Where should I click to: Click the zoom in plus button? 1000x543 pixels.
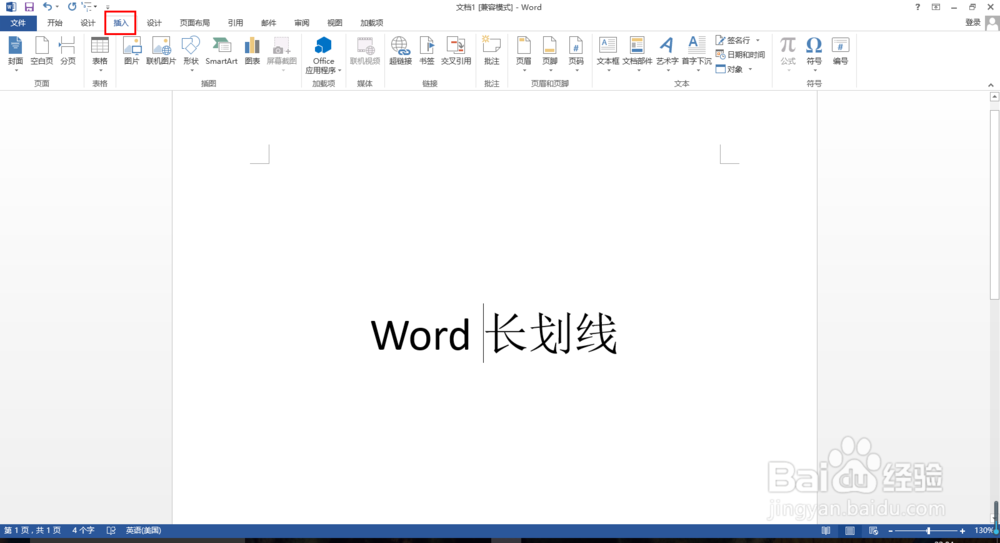pos(962,531)
